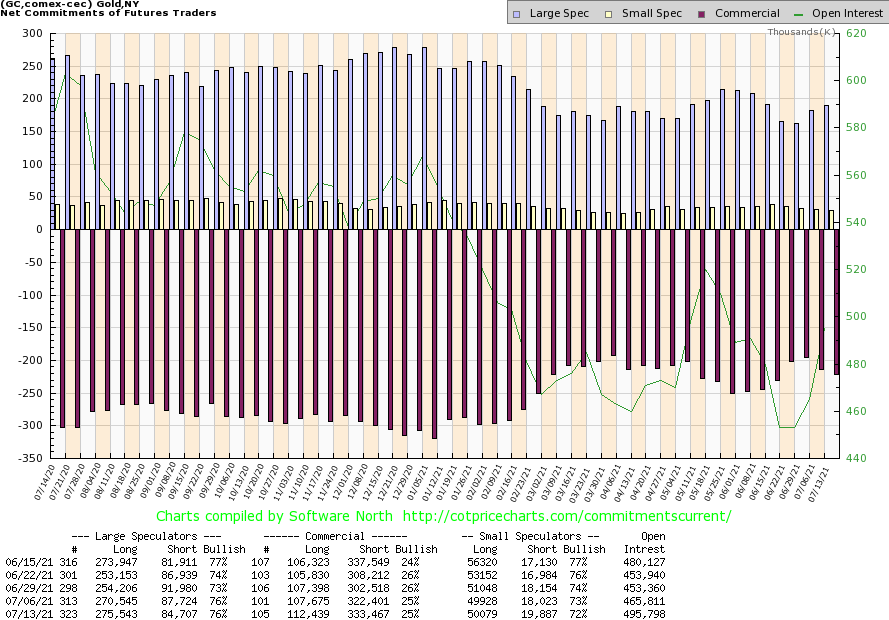Click the 495,798 open interest value
889x620 pixels.
644,614
